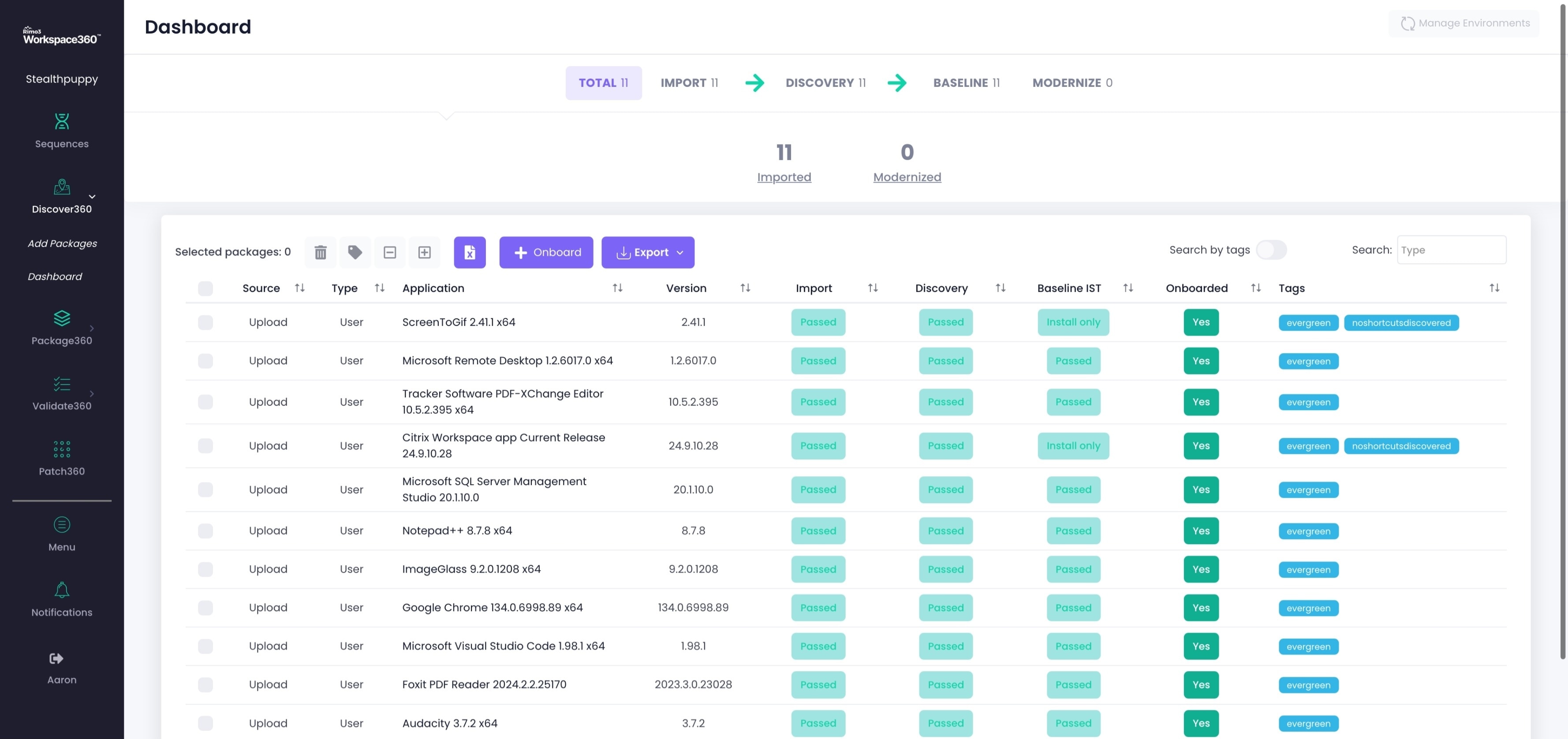Toggle the Search by tags switch

1271,250
